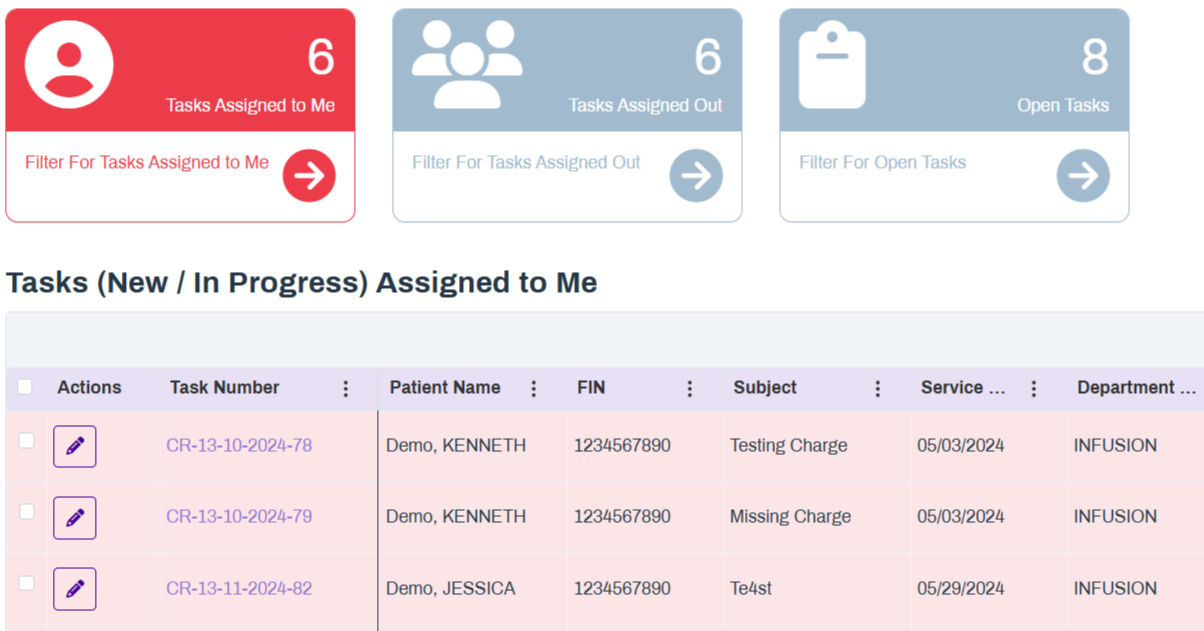Click the group people icon on card
The width and height of the screenshot is (1204, 631).
467,64
